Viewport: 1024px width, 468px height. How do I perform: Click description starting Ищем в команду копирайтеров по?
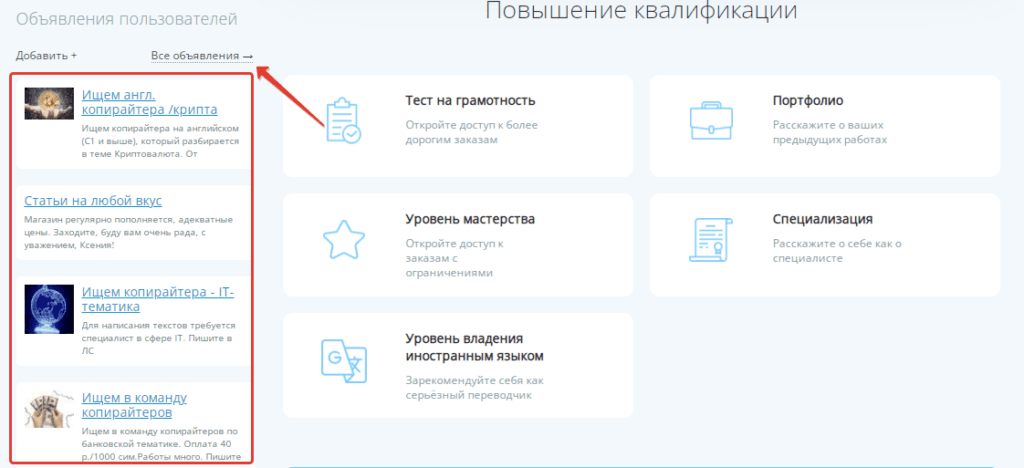(x=162, y=444)
